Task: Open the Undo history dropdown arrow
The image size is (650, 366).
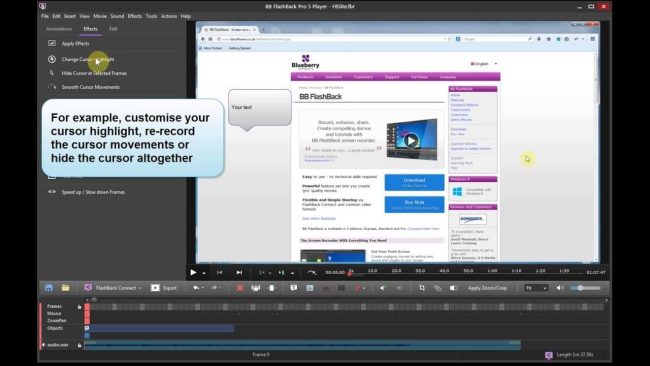Action: 203,288
